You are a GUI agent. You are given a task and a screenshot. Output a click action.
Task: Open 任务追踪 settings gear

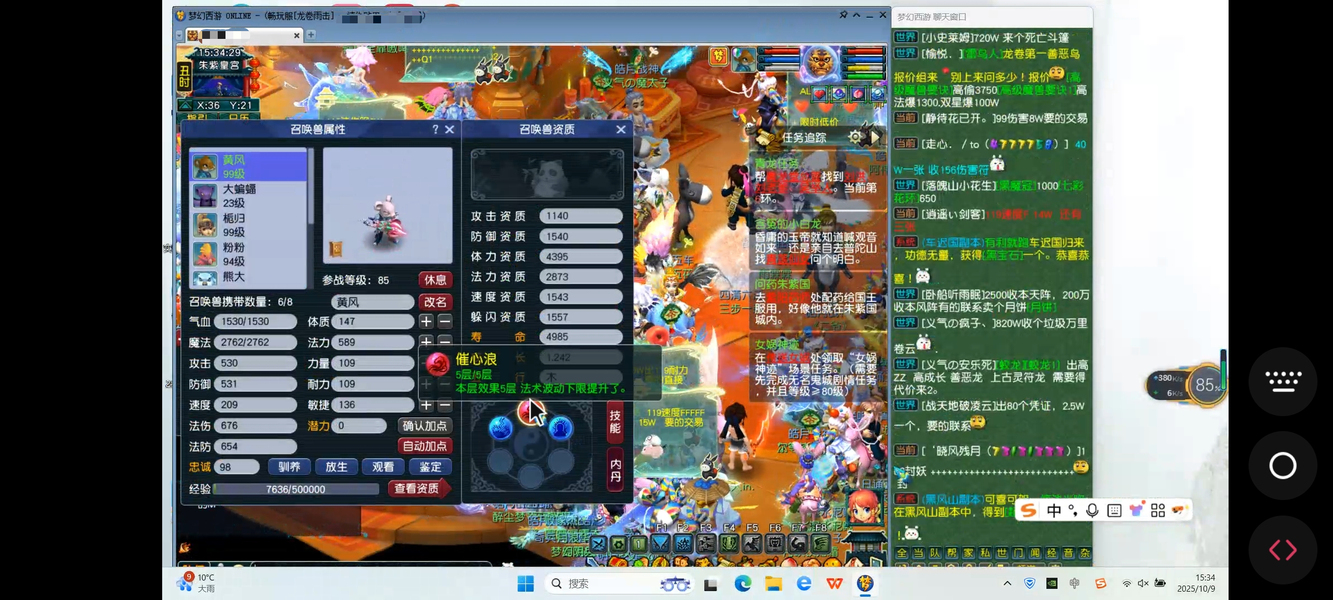(x=855, y=137)
